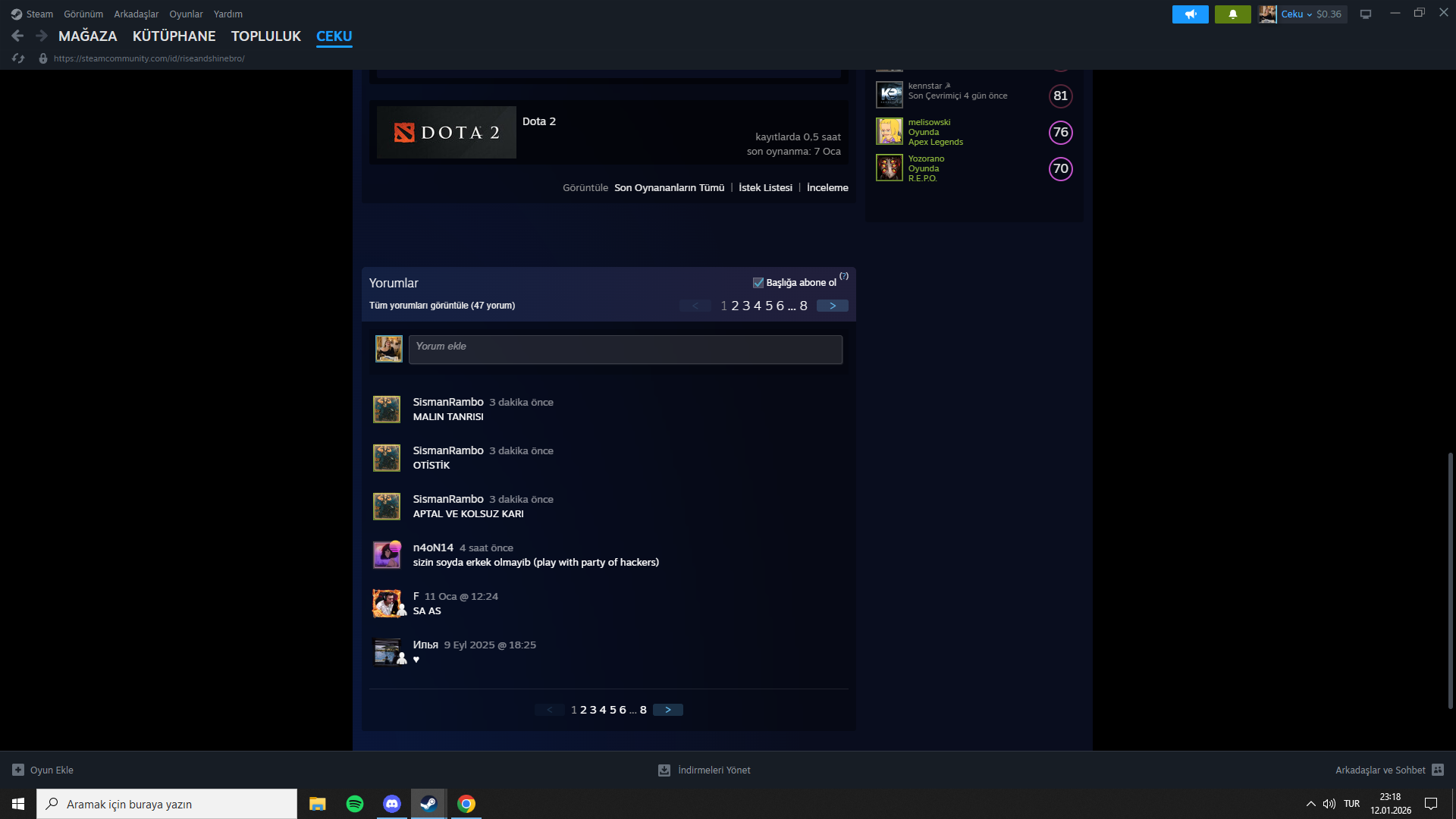Click the back navigation arrow
Screen dimensions: 1456x819
[18, 36]
